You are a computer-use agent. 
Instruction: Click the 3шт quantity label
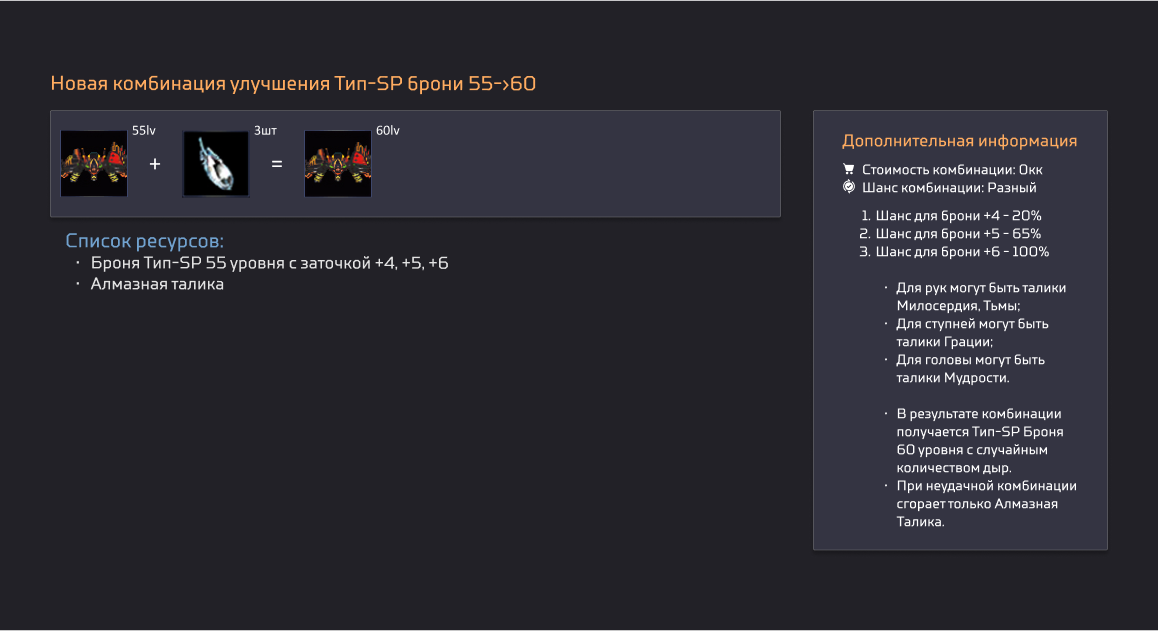pos(265,131)
